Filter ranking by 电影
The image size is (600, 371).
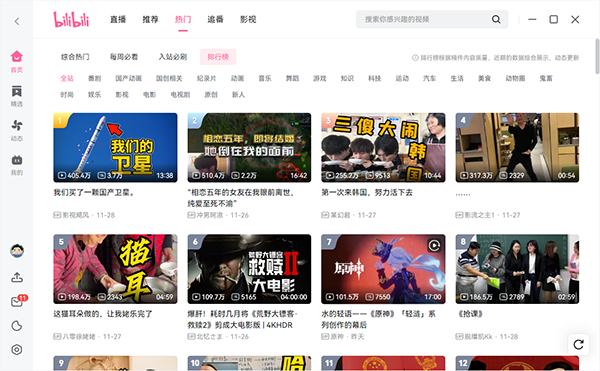(x=150, y=94)
